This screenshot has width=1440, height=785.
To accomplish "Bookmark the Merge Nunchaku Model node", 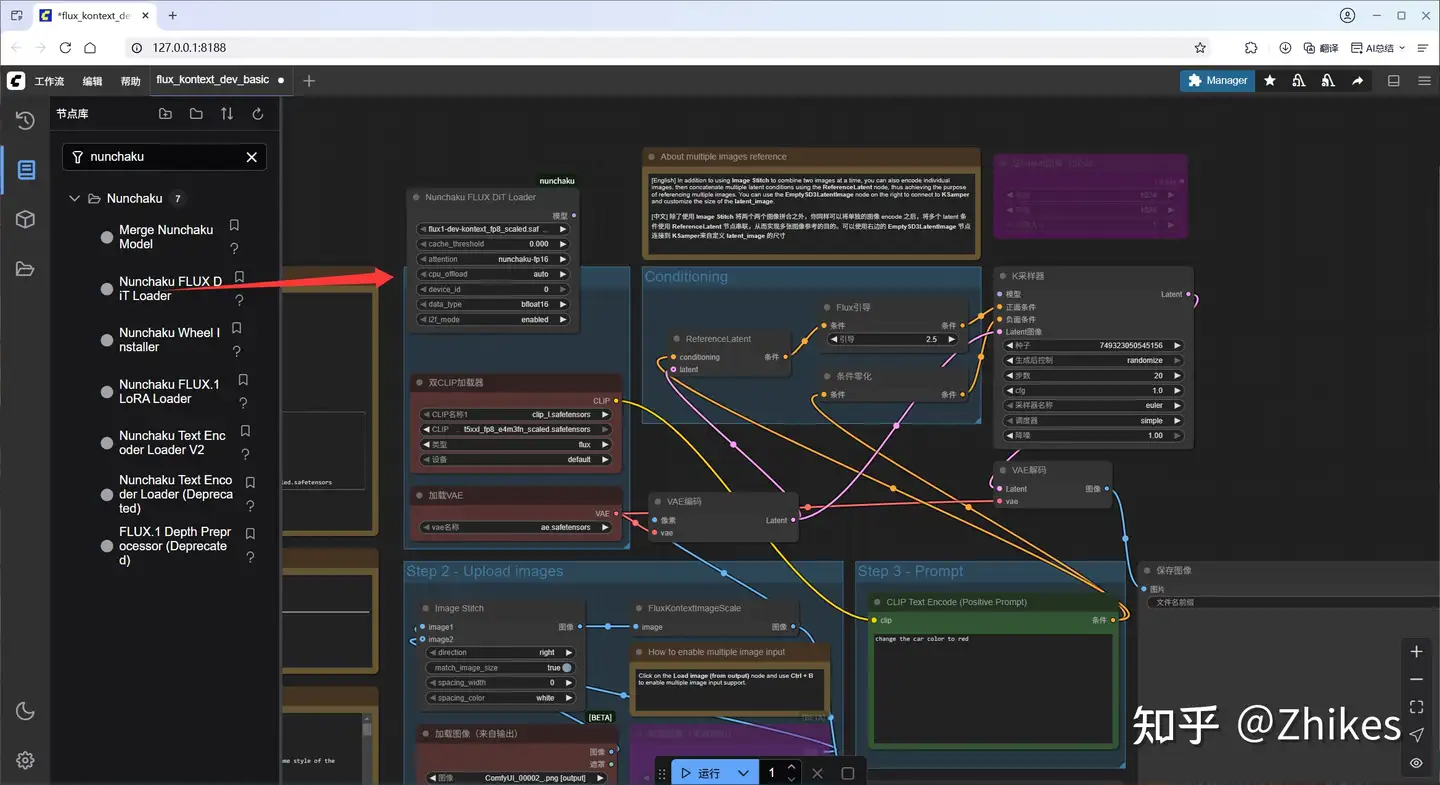I will [x=234, y=226].
